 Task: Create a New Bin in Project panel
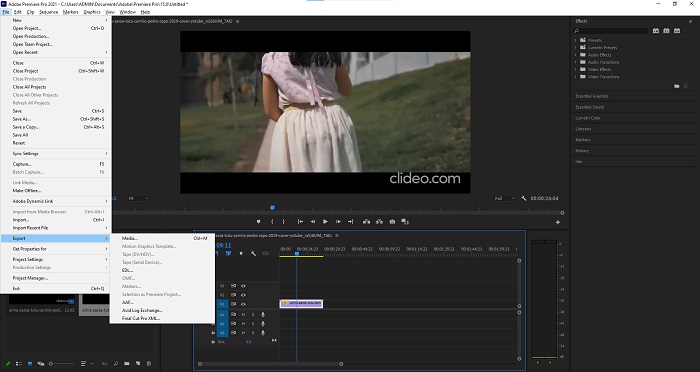click(127, 364)
